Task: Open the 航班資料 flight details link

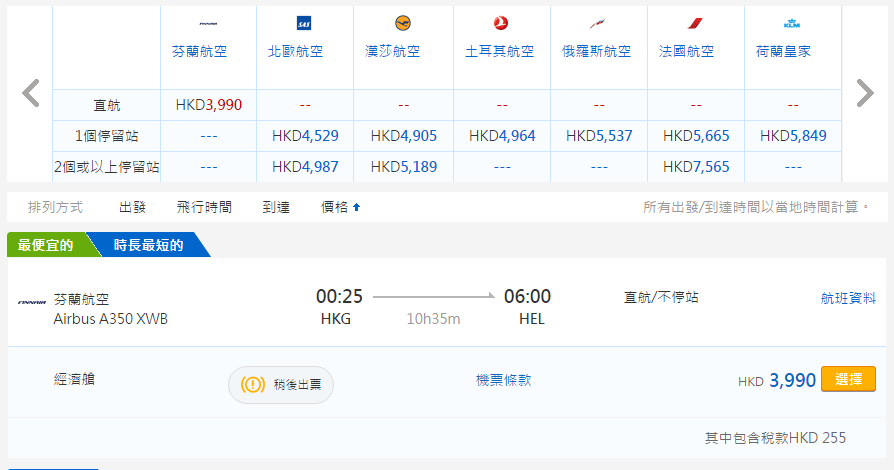Action: 848,298
